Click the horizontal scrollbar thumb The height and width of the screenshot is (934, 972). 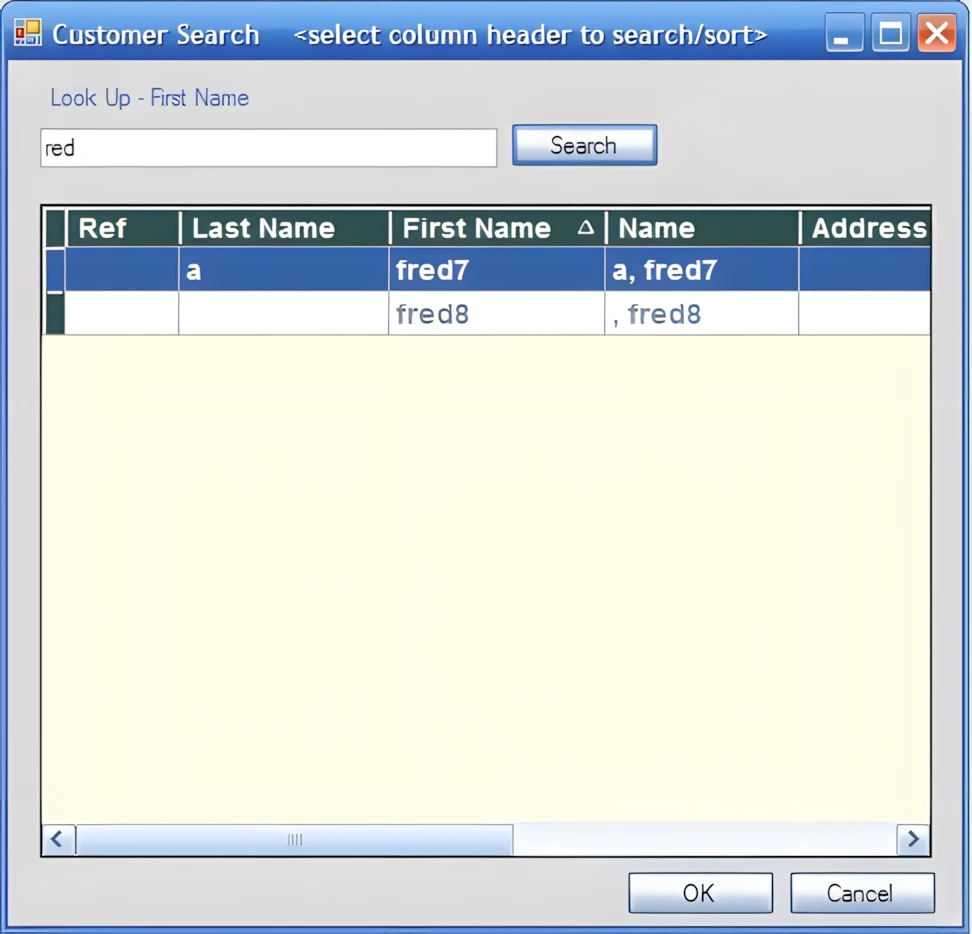[x=294, y=839]
